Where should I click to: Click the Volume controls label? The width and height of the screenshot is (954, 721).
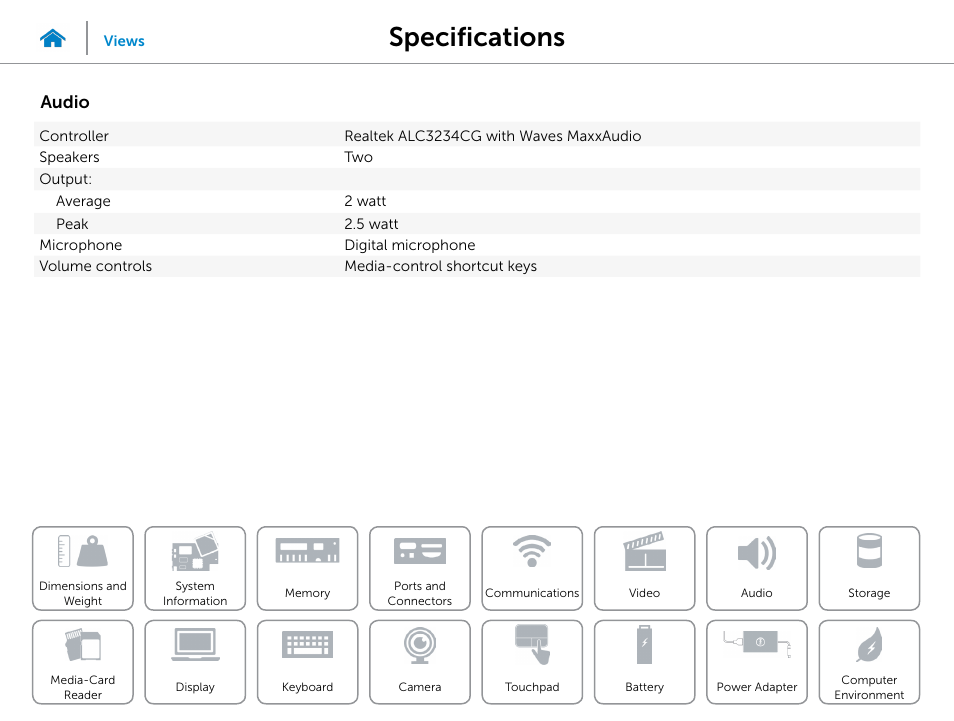tap(96, 266)
